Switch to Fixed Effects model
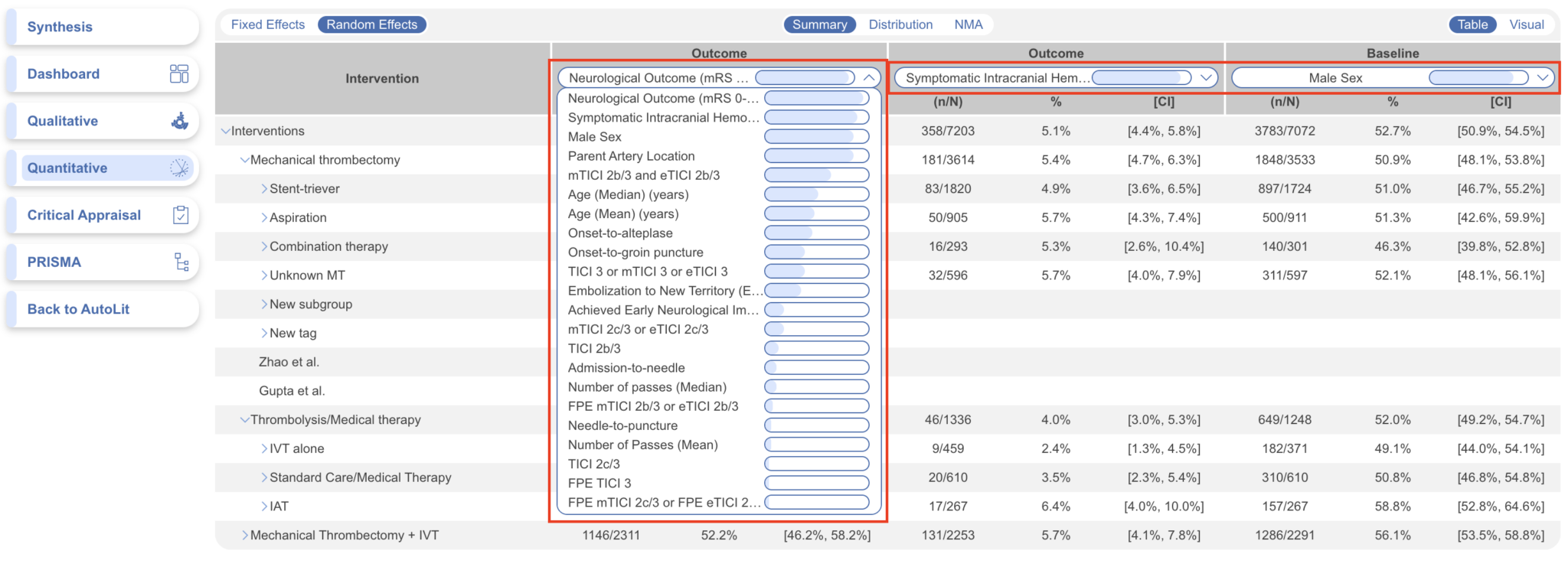Viewport: 1568px width, 570px height. [x=268, y=24]
